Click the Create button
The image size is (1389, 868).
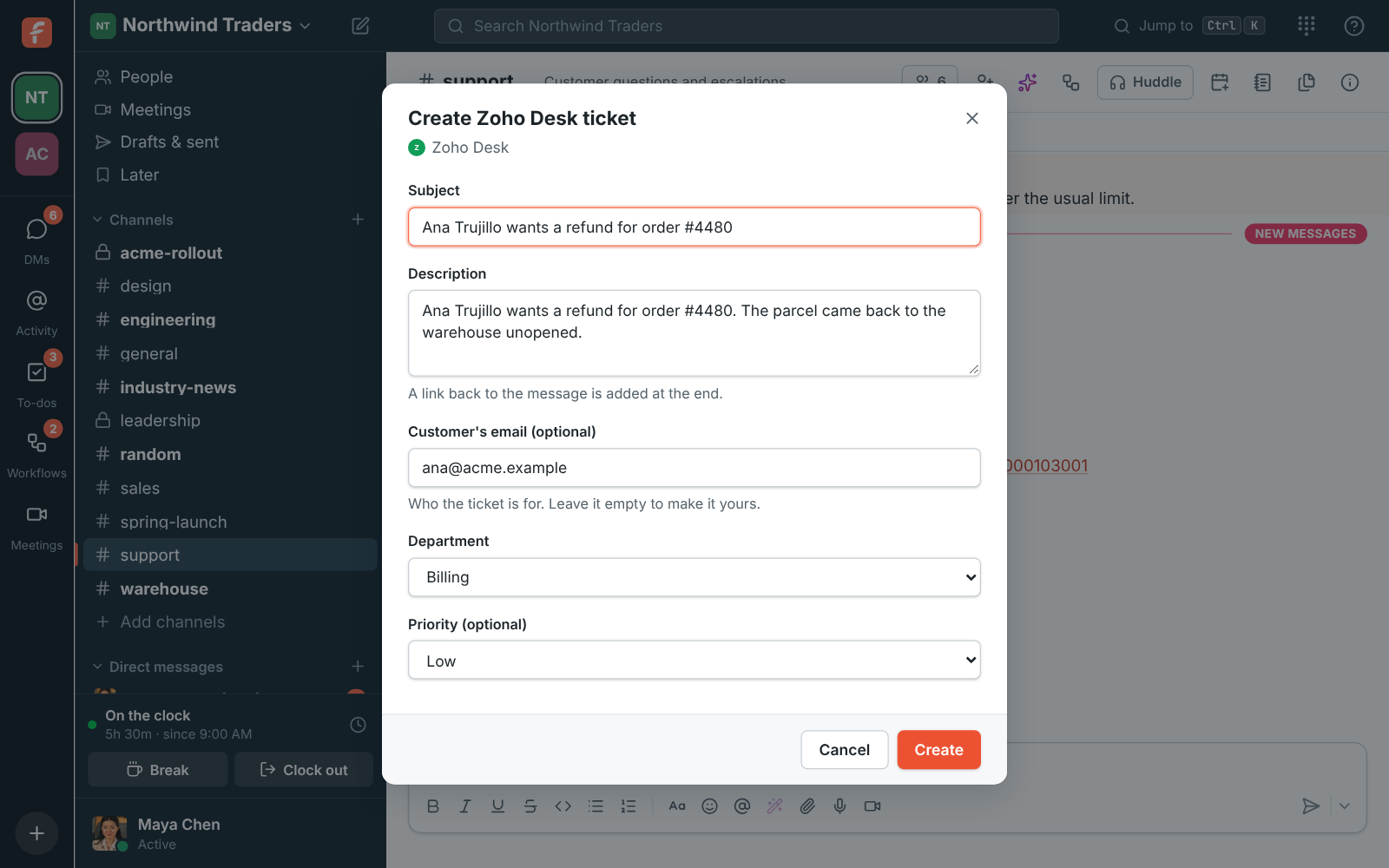tap(938, 750)
